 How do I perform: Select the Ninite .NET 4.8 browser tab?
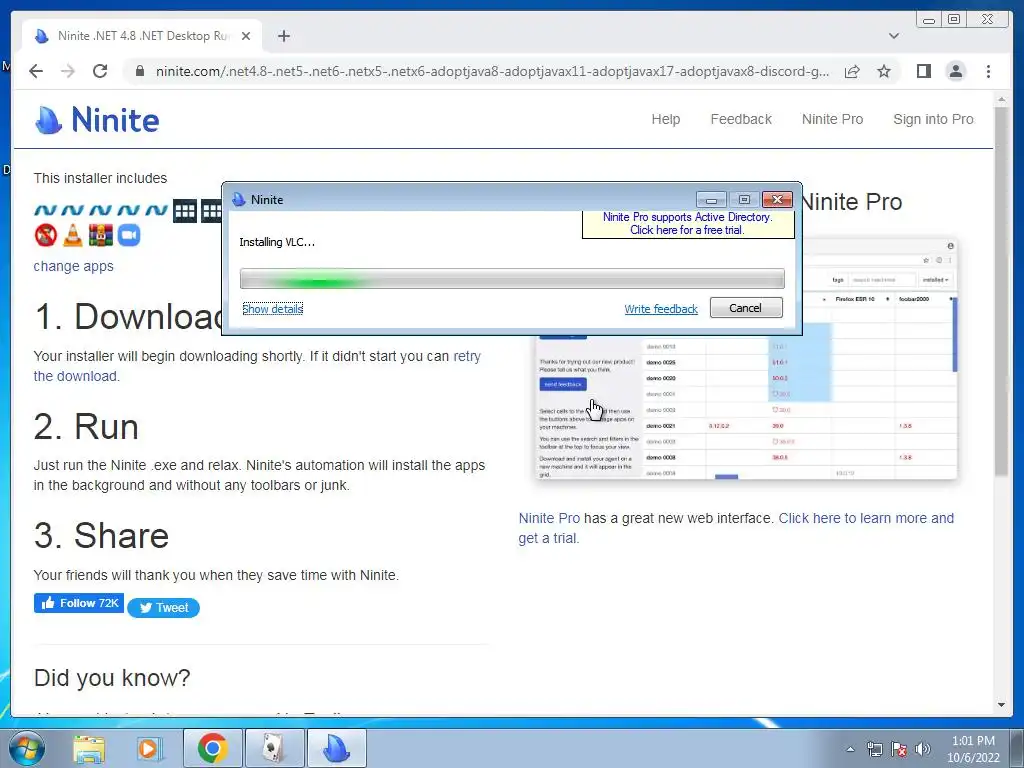pyautogui.click(x=142, y=36)
